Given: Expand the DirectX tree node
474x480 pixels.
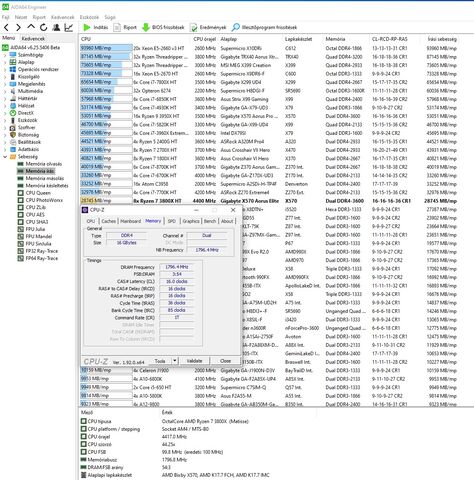Looking at the screenshot, I should pos(5,113).
